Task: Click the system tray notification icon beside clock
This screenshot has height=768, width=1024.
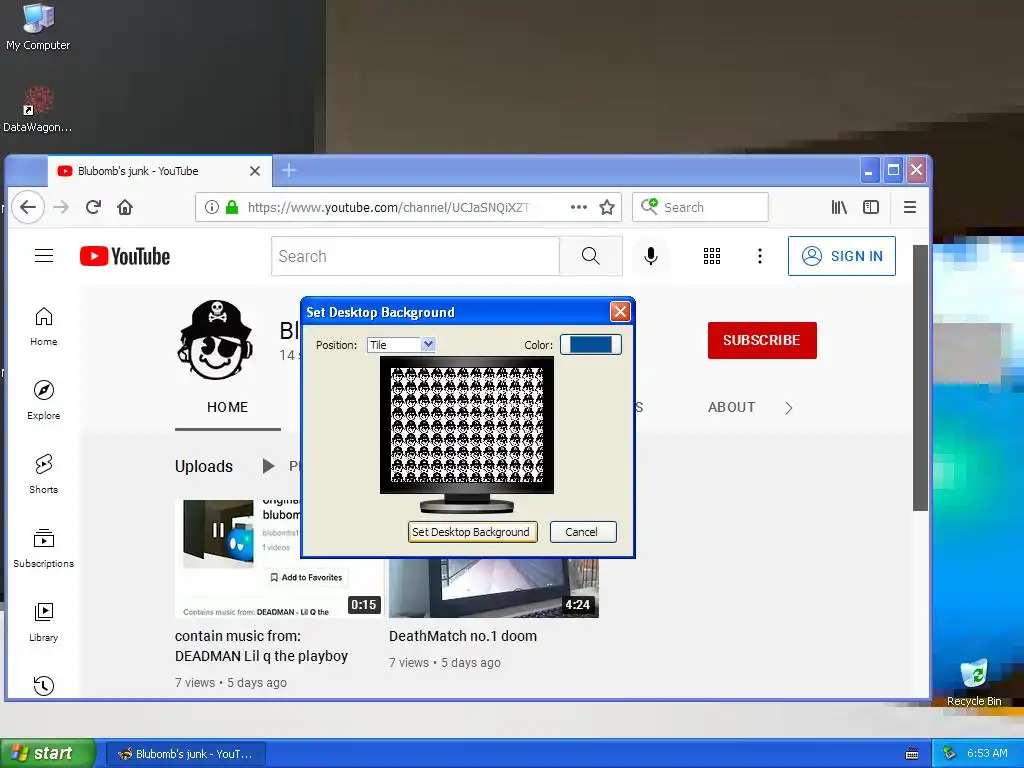Action: click(x=949, y=753)
